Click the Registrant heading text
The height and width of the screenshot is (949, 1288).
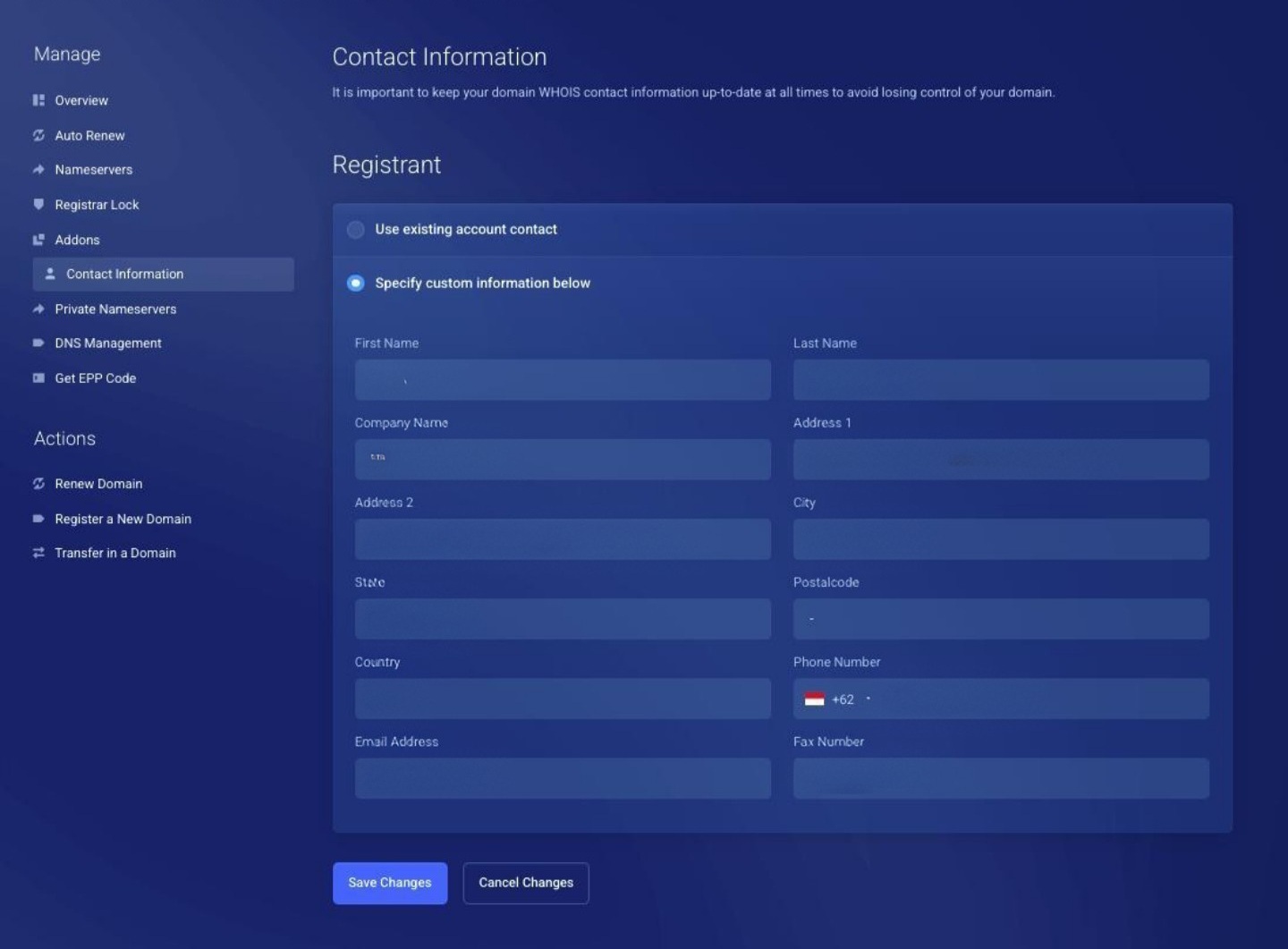click(x=386, y=165)
